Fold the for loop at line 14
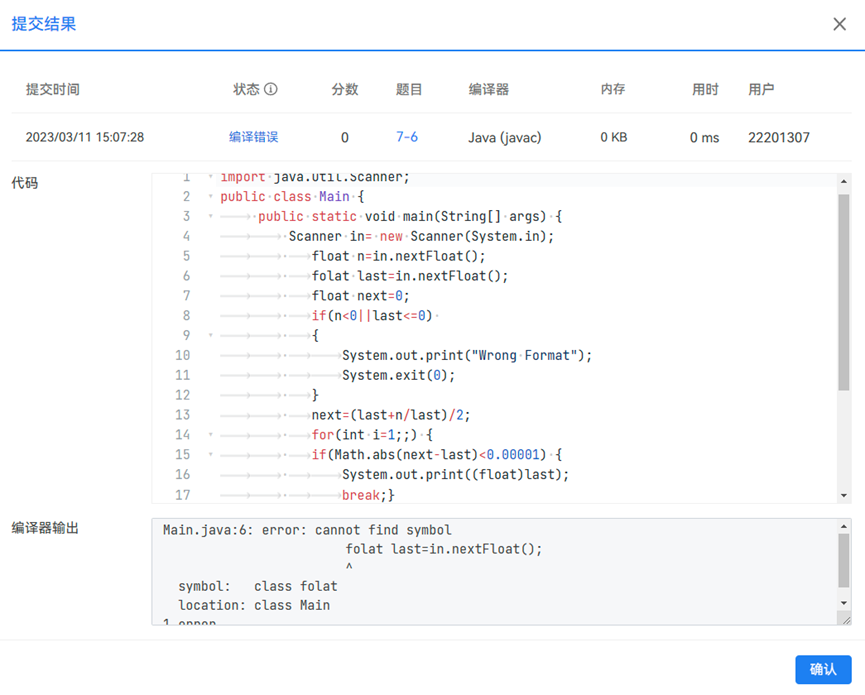This screenshot has width=865, height=695. (x=210, y=434)
